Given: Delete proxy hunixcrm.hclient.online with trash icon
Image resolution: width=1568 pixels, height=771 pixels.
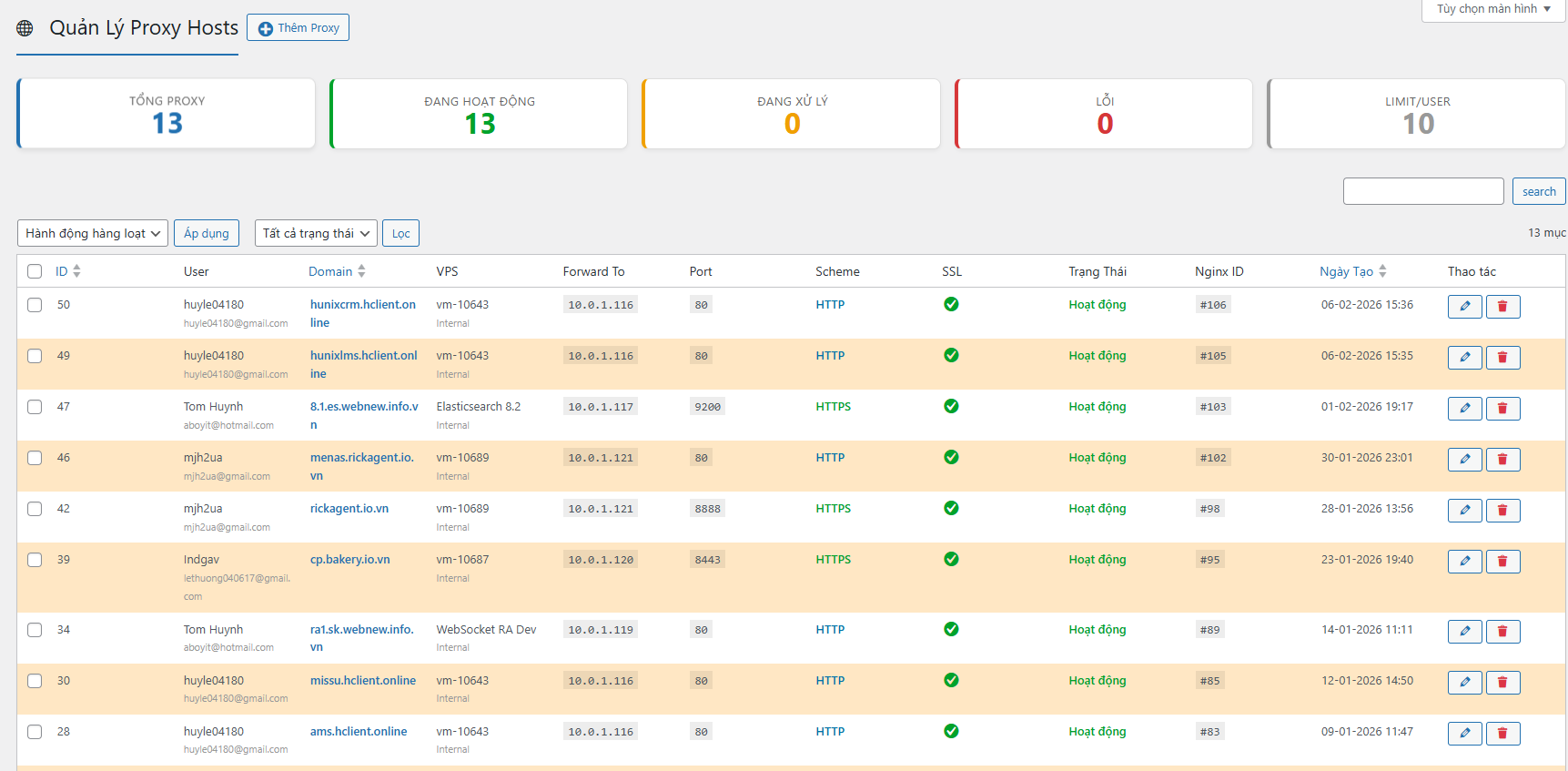Looking at the screenshot, I should 1502,307.
